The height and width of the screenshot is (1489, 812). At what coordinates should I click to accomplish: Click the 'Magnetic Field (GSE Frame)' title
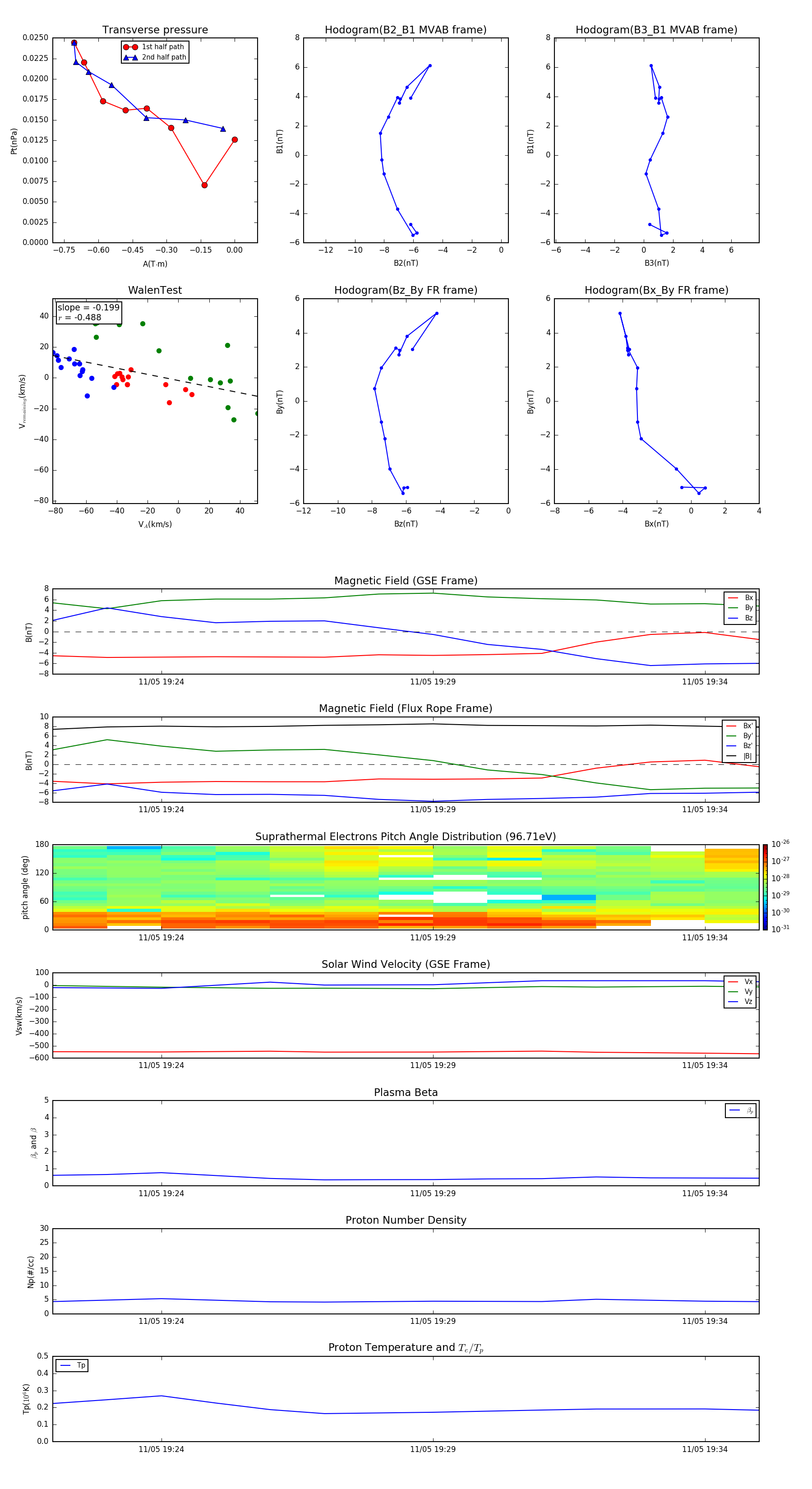click(x=406, y=581)
